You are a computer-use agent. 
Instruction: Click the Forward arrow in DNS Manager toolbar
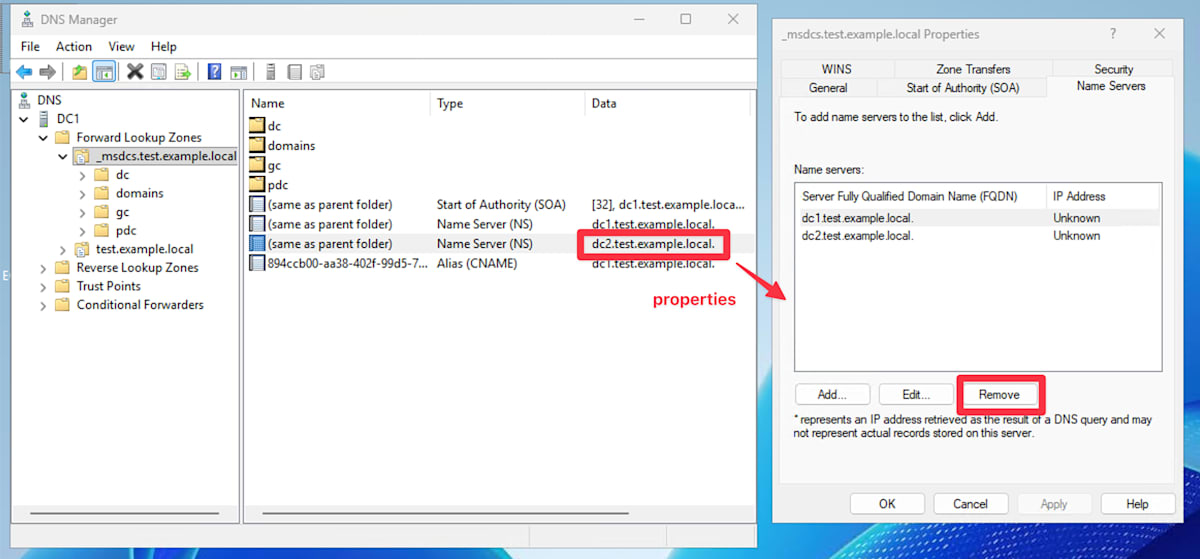tap(47, 72)
